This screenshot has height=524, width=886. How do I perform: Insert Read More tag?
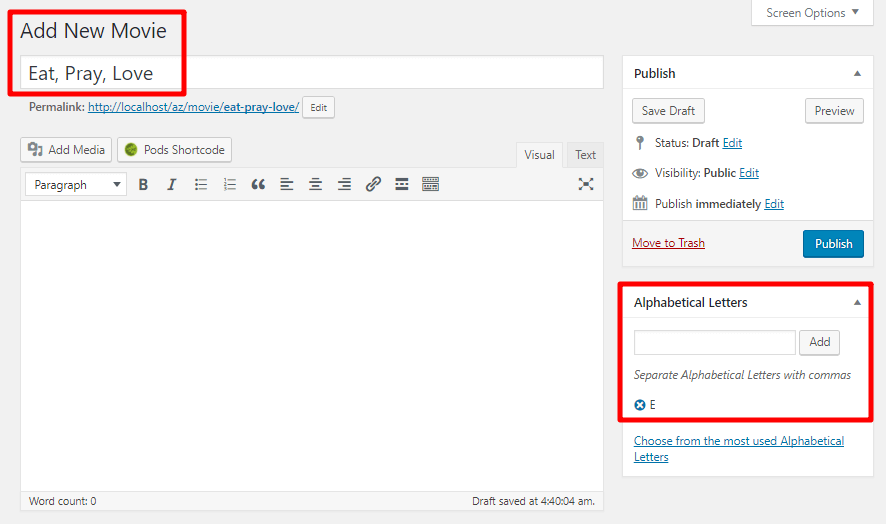click(402, 184)
